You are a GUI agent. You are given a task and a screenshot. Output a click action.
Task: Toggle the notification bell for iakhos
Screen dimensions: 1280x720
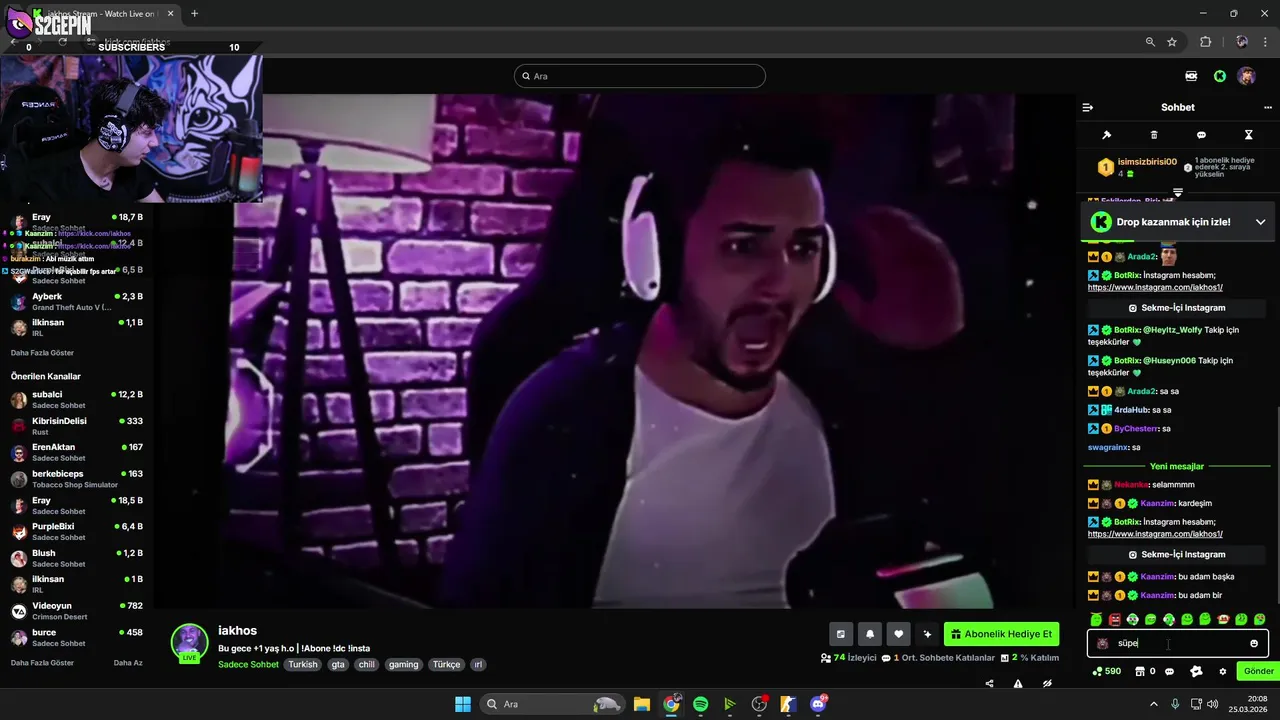click(x=870, y=634)
